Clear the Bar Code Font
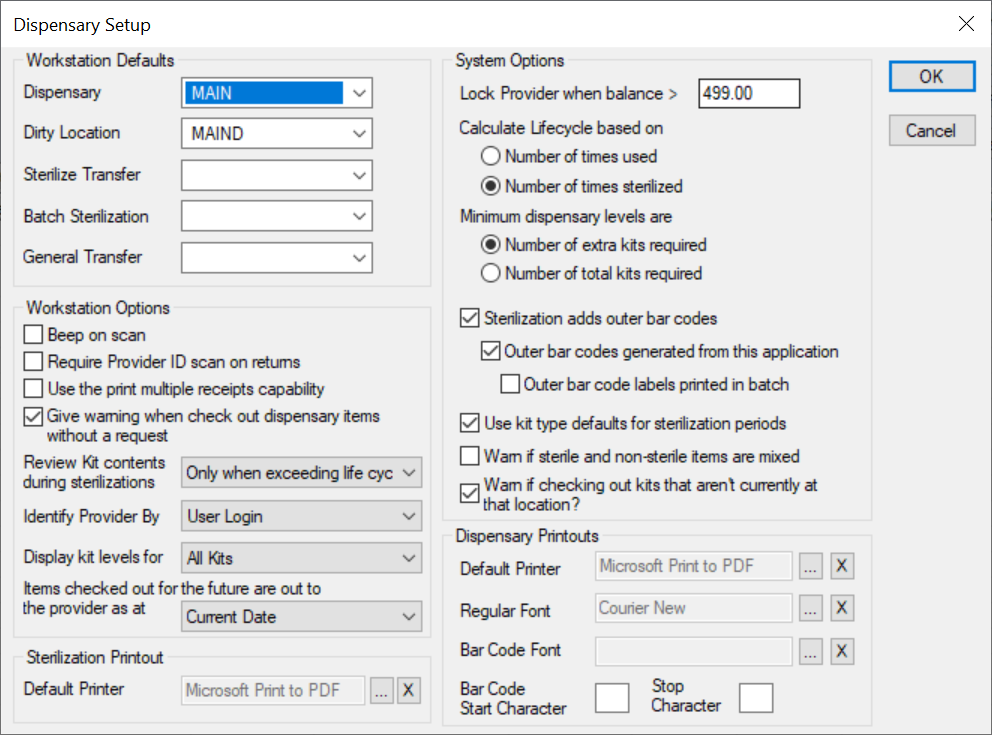 pyautogui.click(x=842, y=651)
